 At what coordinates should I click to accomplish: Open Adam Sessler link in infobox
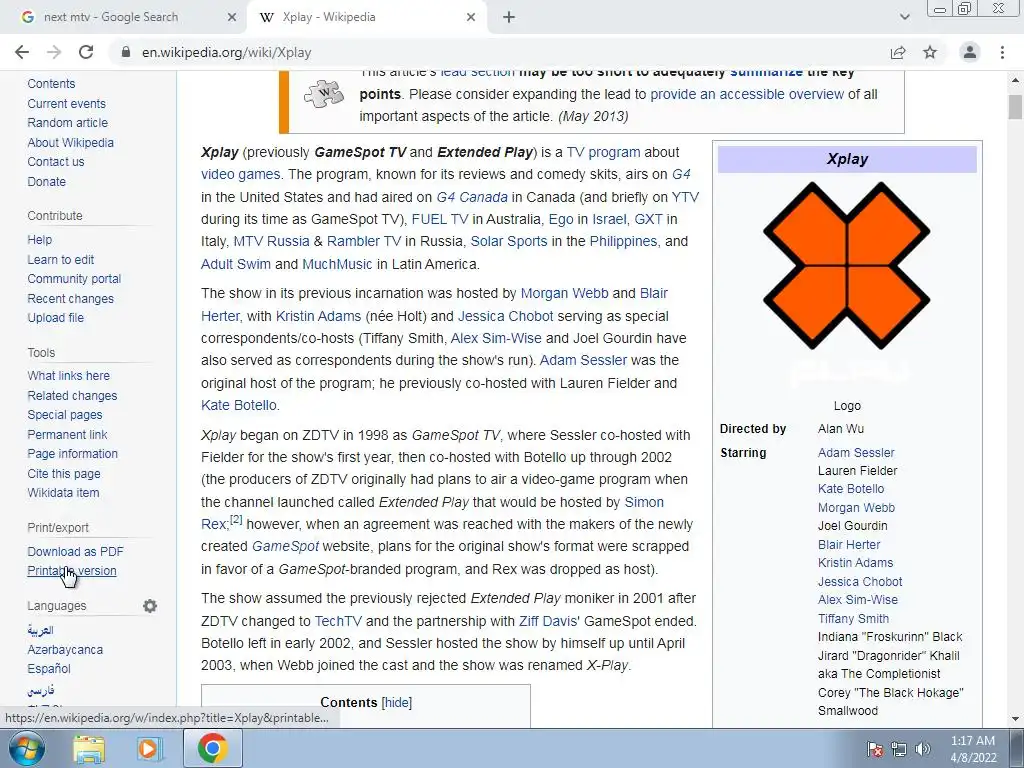pyautogui.click(x=856, y=453)
